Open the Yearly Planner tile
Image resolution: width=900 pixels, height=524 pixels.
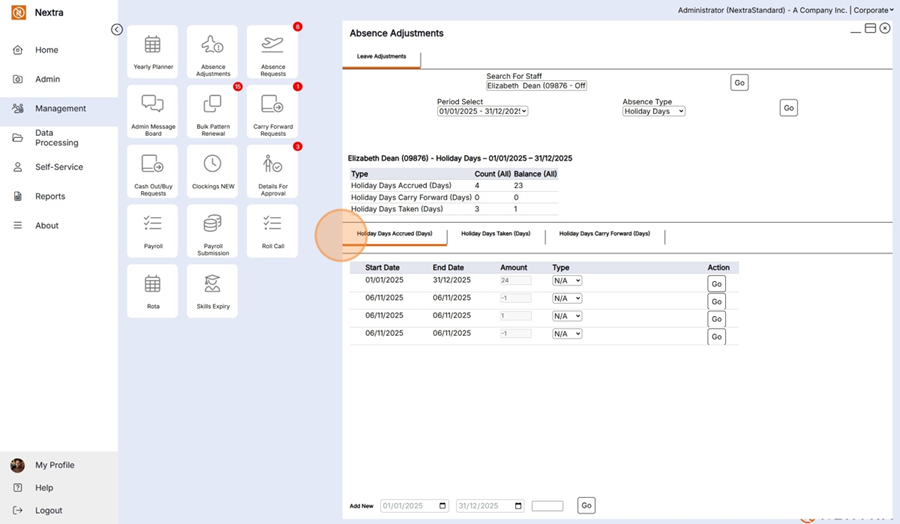click(x=153, y=52)
